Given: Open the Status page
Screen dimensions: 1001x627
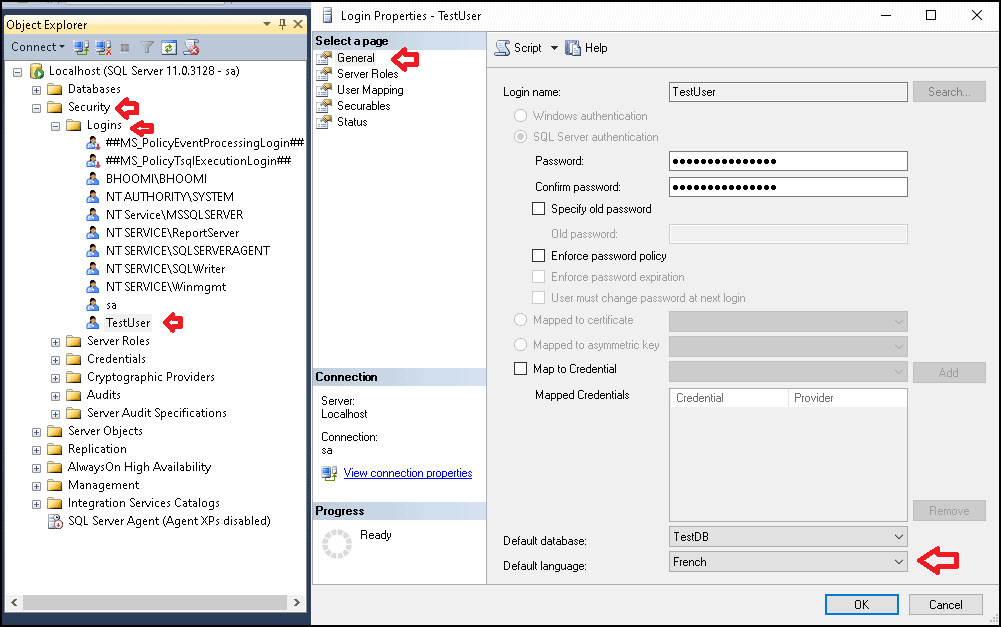Looking at the screenshot, I should pyautogui.click(x=352, y=122).
